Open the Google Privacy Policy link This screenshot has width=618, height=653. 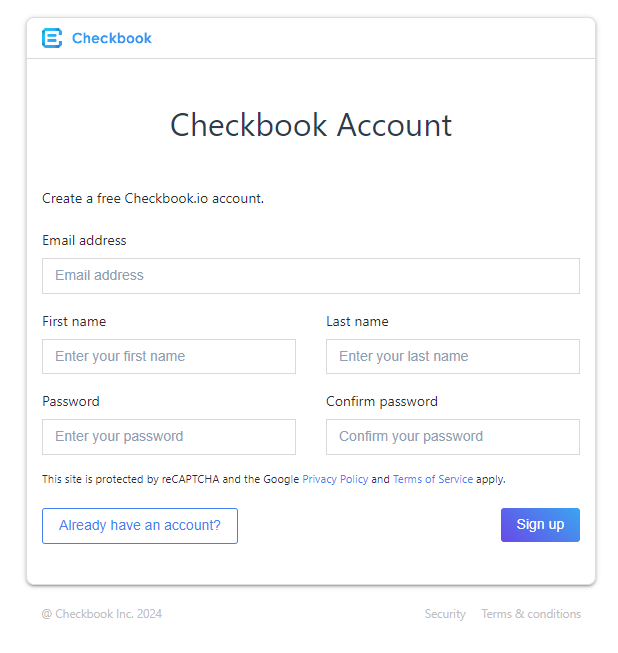click(x=335, y=479)
